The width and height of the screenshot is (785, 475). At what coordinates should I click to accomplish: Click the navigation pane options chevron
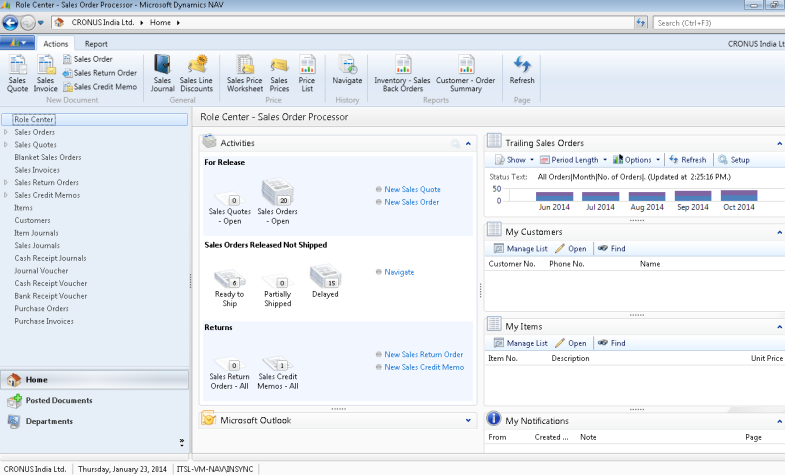coord(182,442)
